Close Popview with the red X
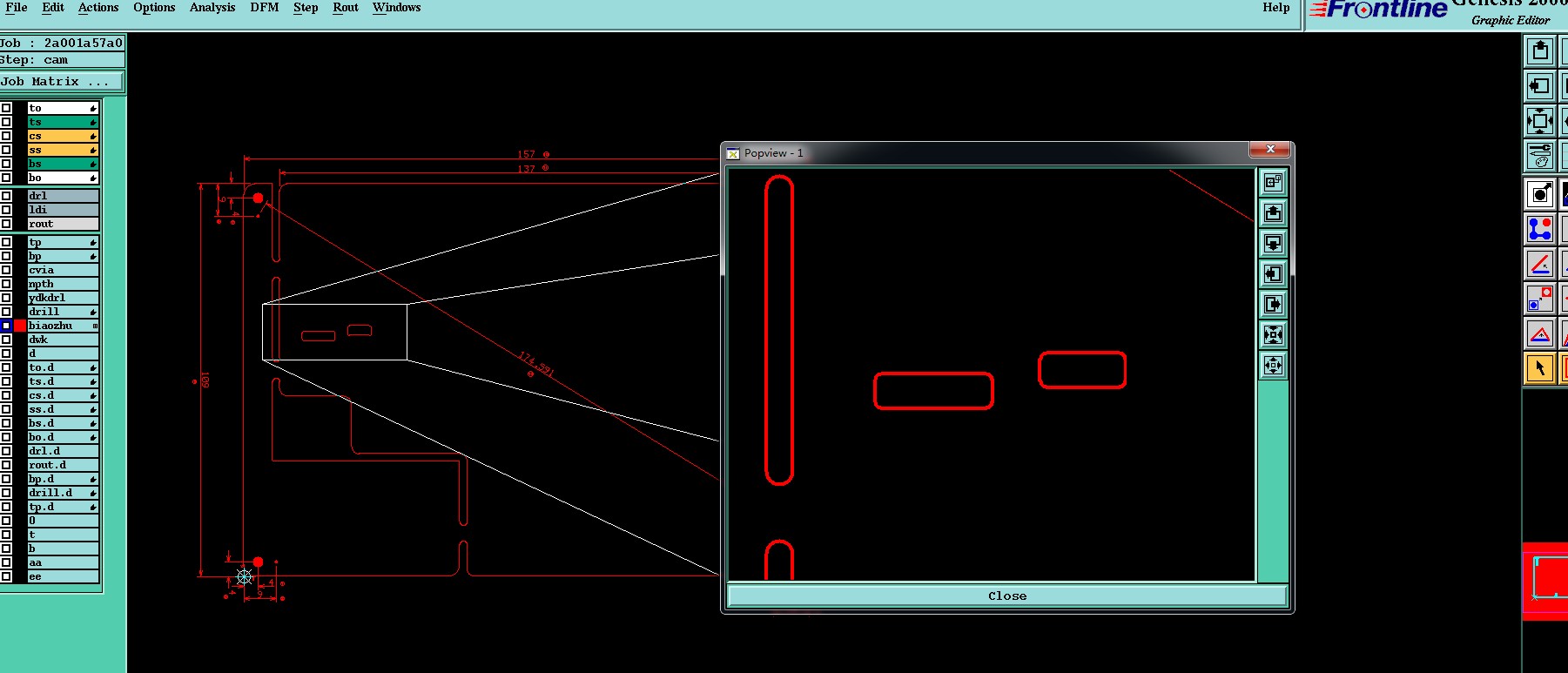The width and height of the screenshot is (1568, 673). [x=1270, y=150]
